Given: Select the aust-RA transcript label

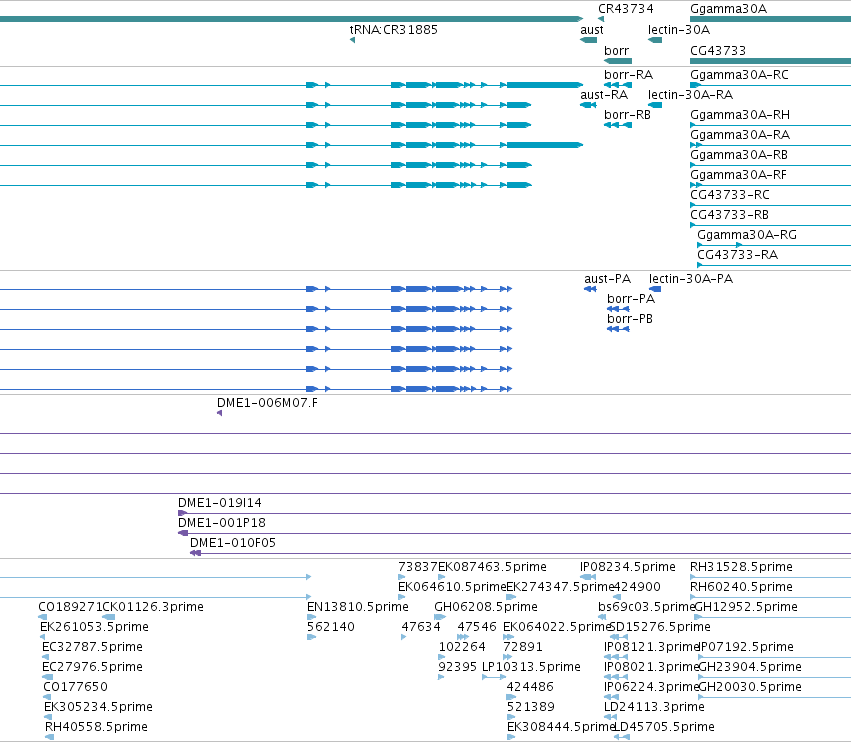Looking at the screenshot, I should [604, 95].
